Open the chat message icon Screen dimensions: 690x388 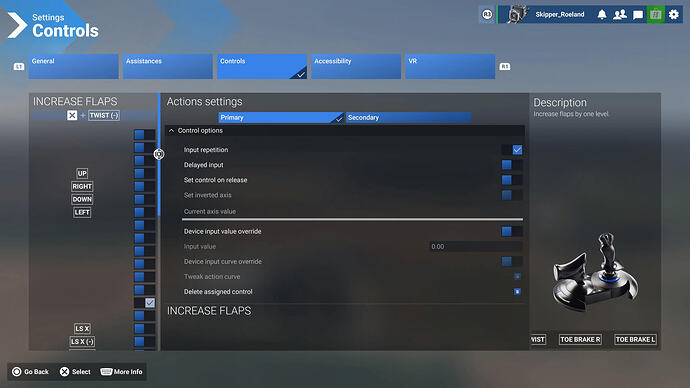point(638,15)
